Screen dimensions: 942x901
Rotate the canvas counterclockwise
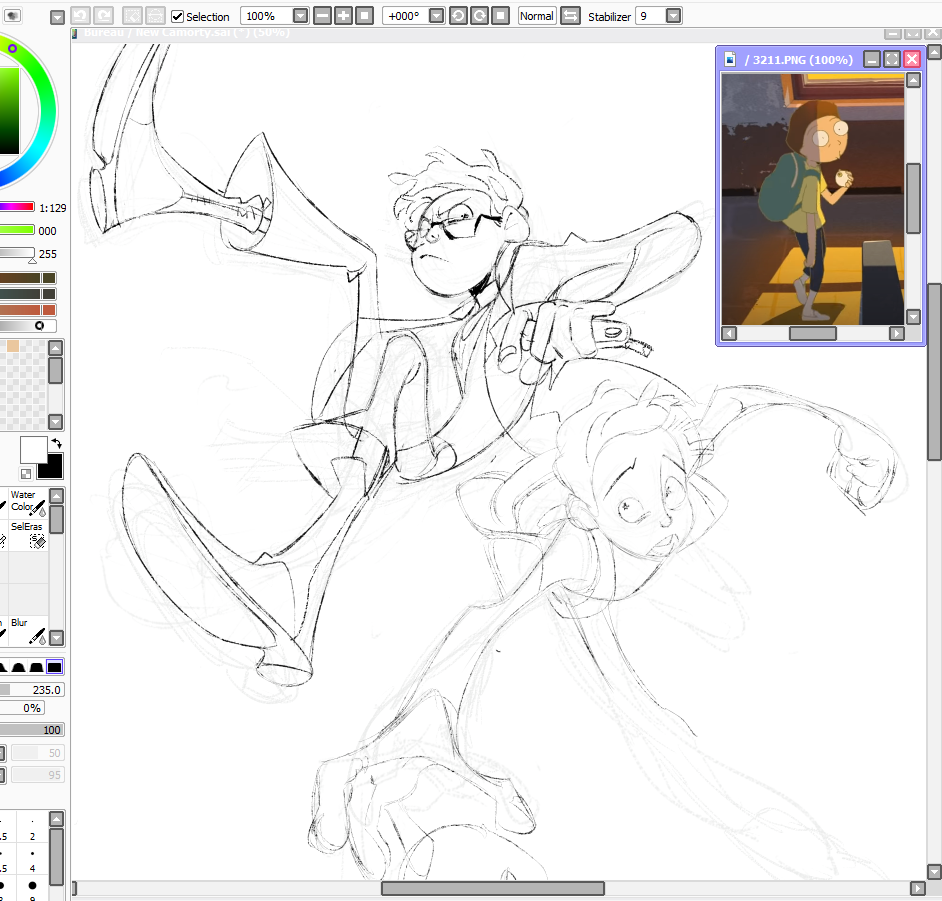point(458,16)
